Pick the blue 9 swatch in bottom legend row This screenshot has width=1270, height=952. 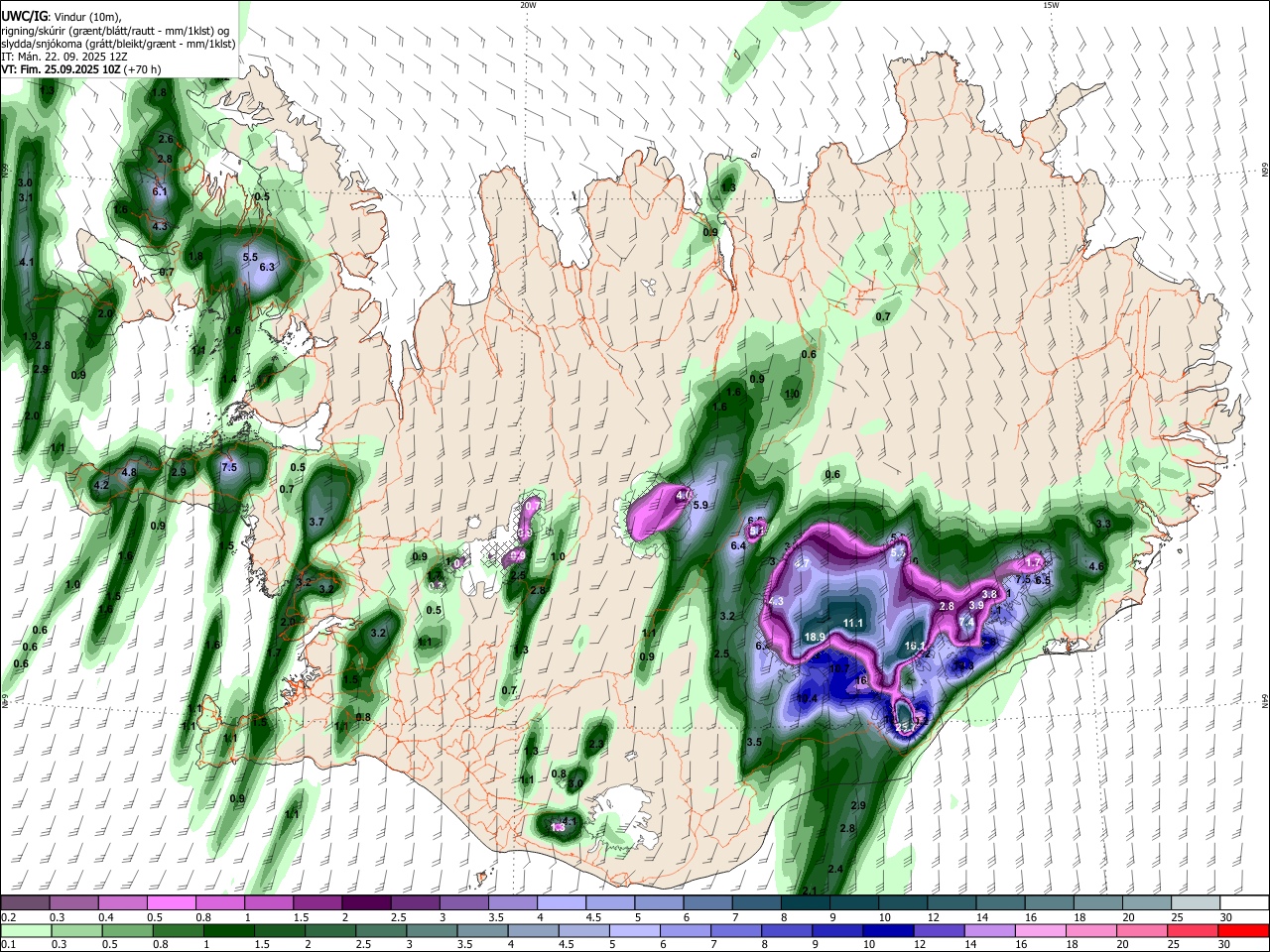coord(835,930)
